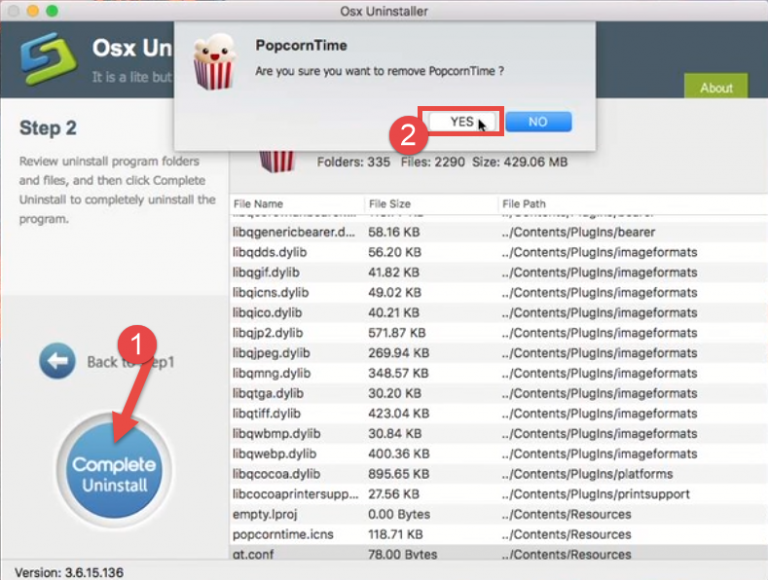Click the 0.00 Bytes file size cell
768x580 pixels.
pyautogui.click(x=399, y=514)
